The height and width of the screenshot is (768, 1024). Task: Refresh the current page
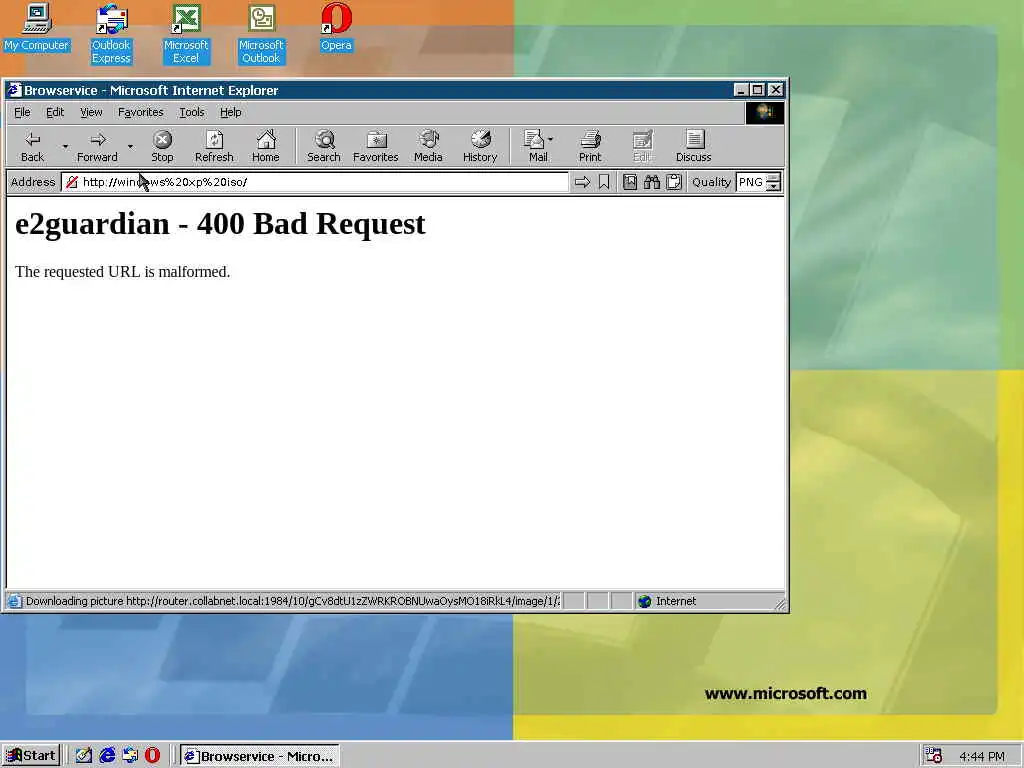pos(214,146)
